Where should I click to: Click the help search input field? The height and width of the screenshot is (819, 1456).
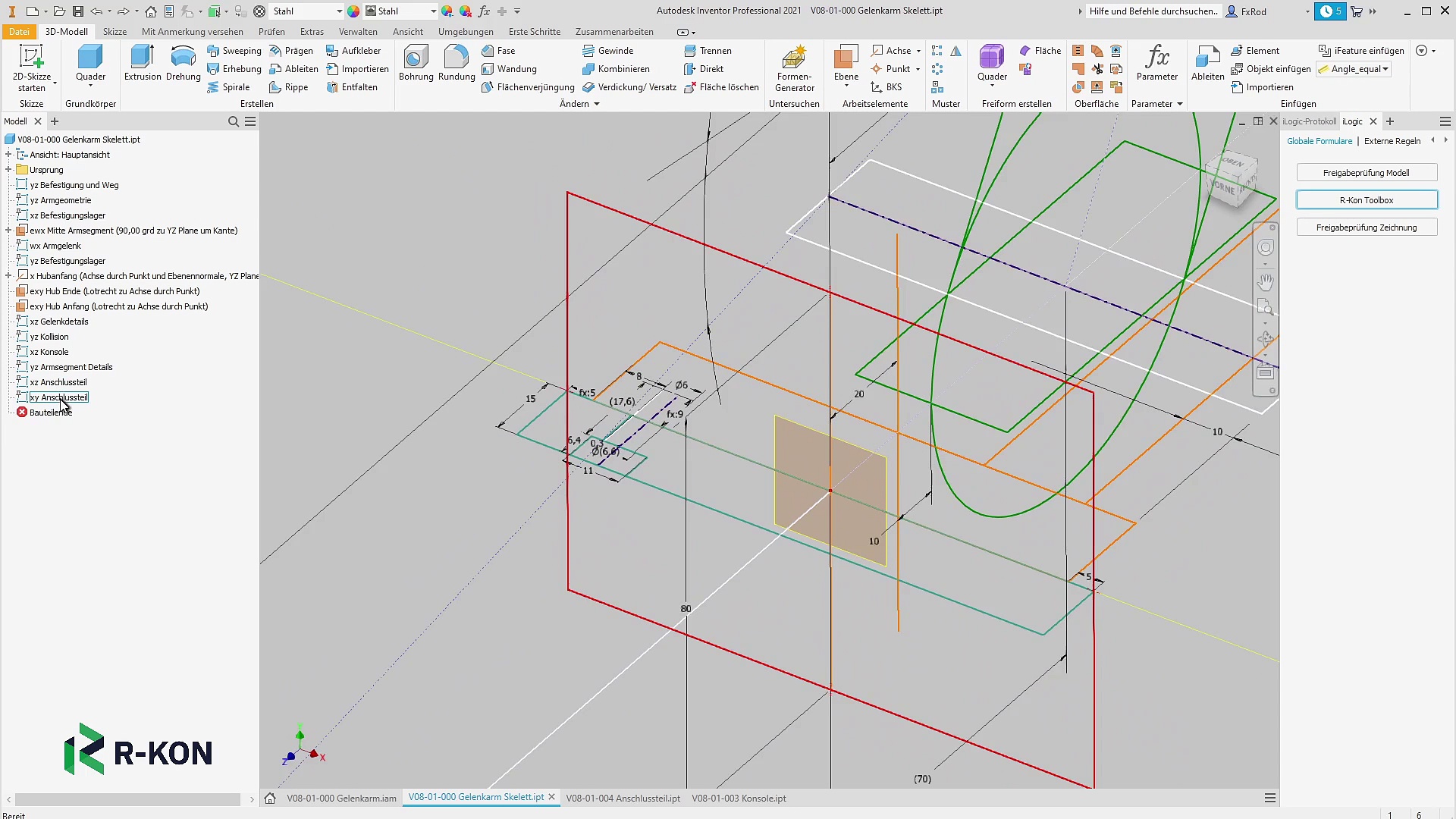coord(1153,11)
